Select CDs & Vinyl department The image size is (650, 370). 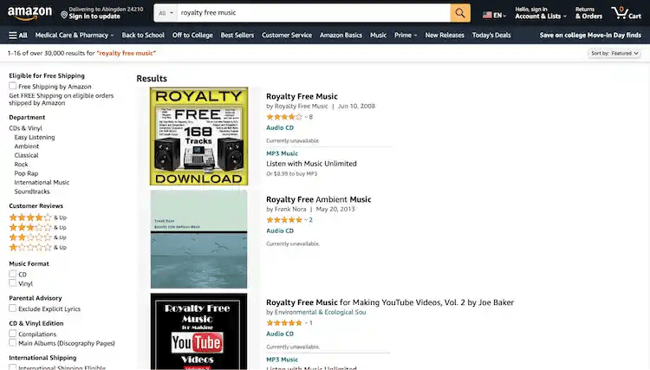point(26,128)
